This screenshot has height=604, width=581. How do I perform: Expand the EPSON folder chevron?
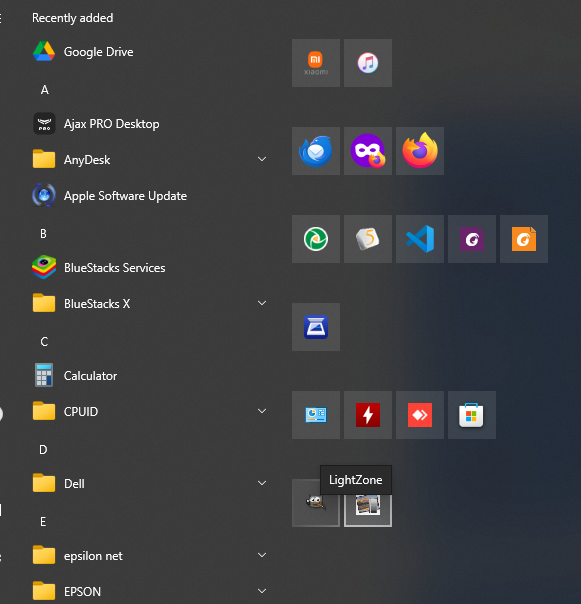tap(262, 591)
